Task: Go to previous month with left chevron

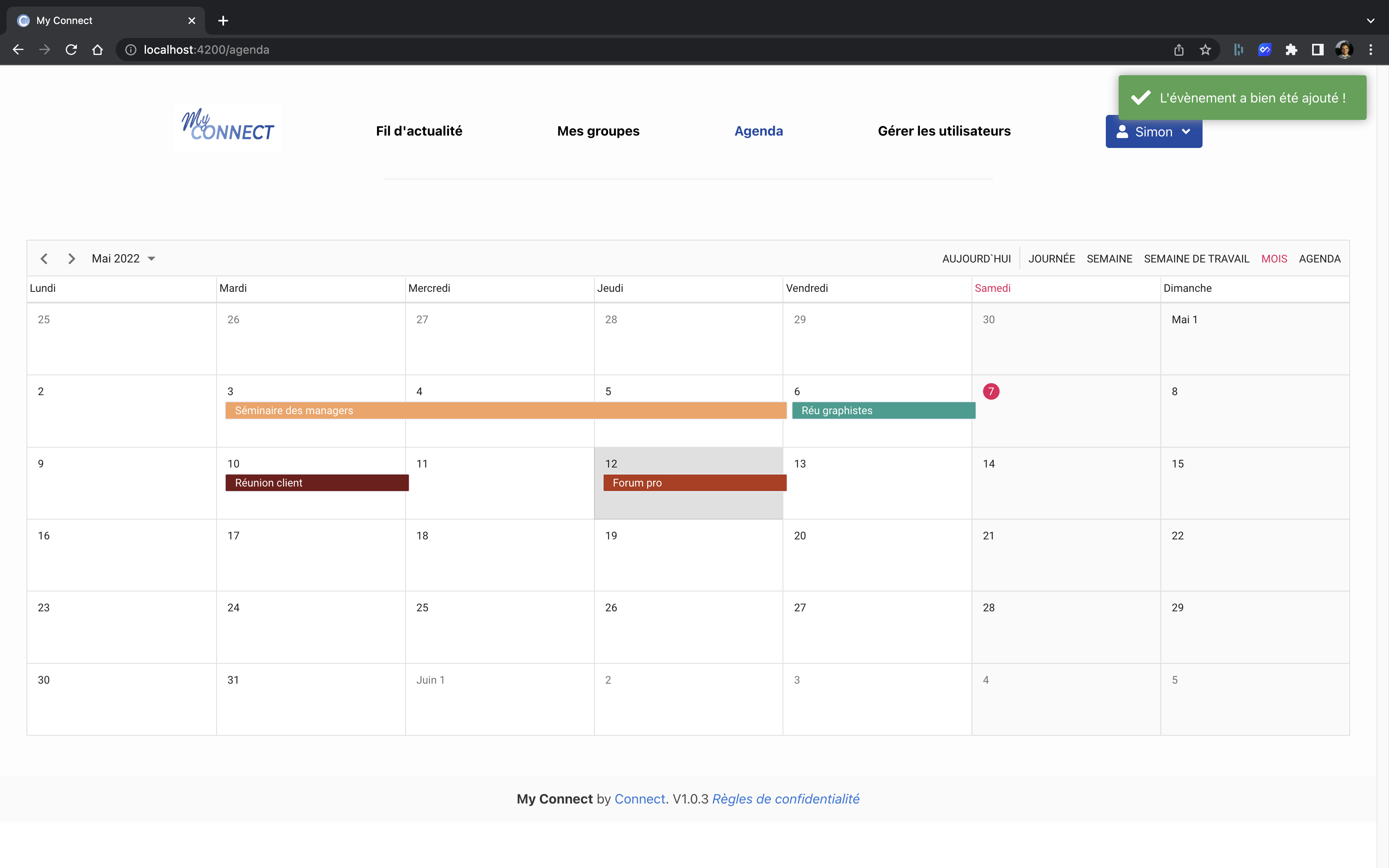Action: pyautogui.click(x=44, y=258)
